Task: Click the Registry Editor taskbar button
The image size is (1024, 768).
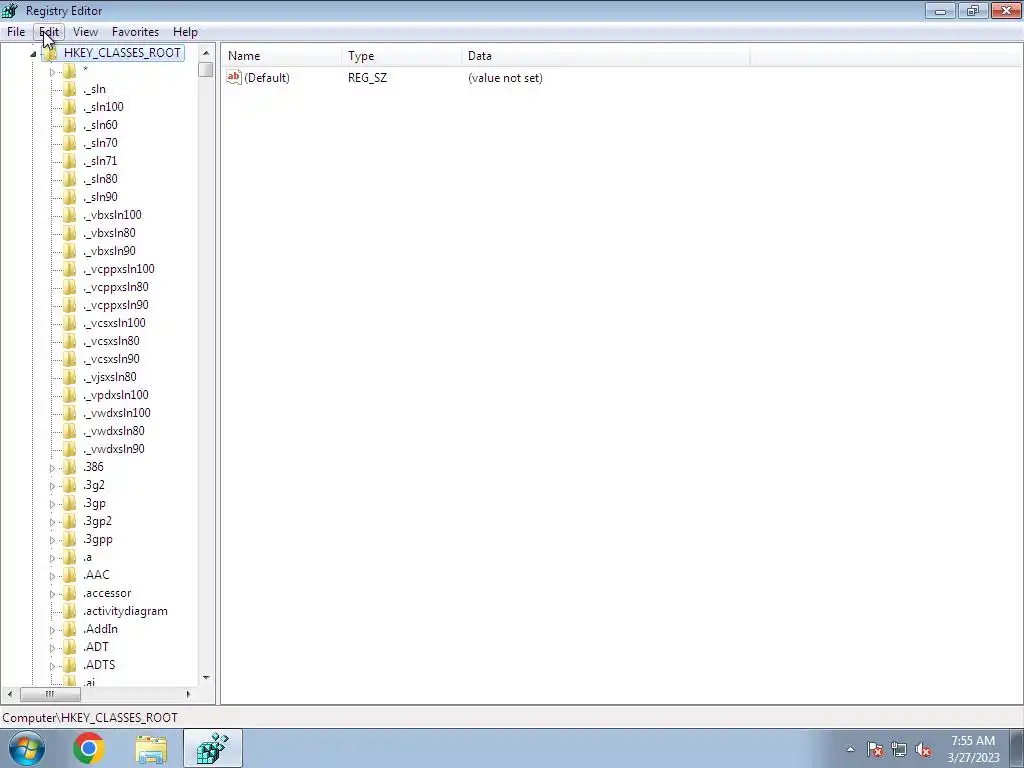Action: [x=213, y=748]
